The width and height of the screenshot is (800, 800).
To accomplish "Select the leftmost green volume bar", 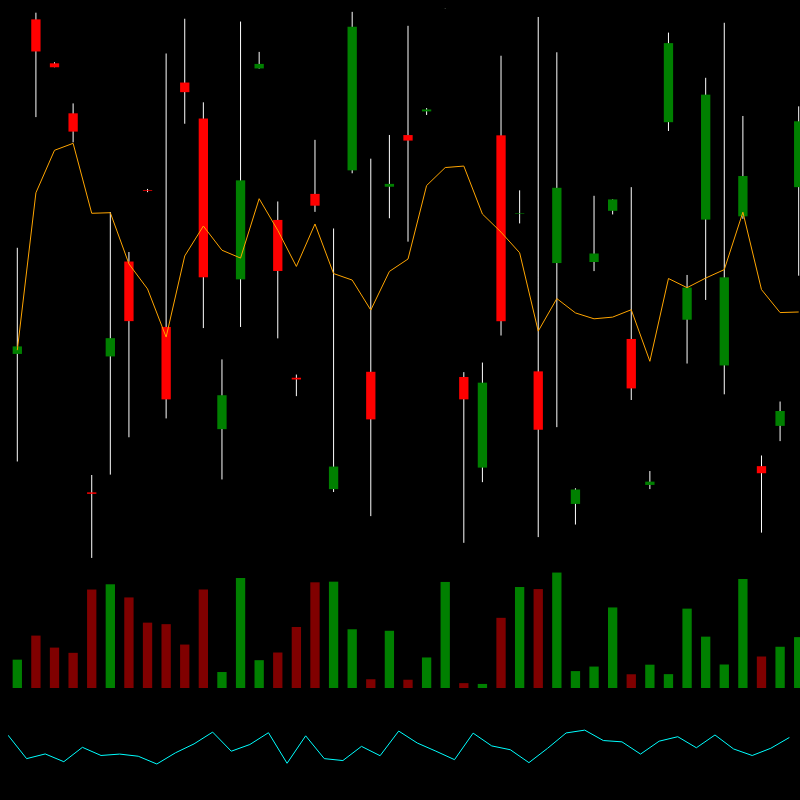I will 17,673.
